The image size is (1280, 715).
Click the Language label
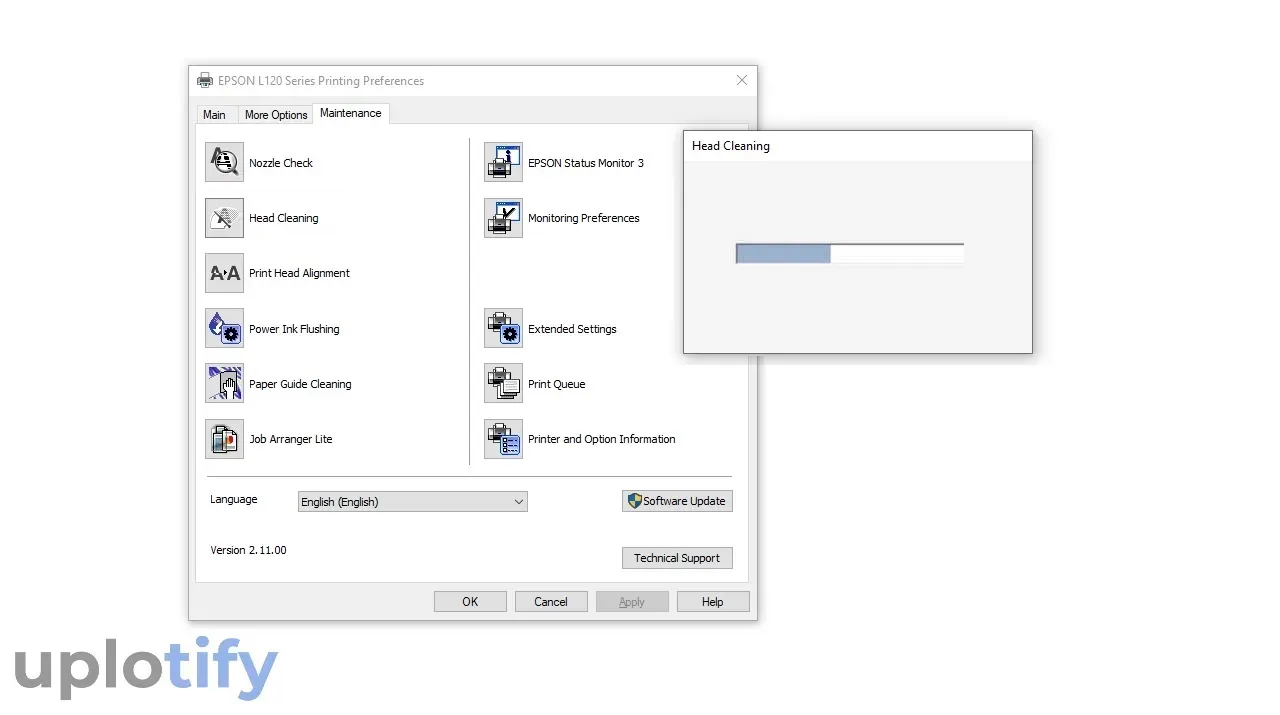234,499
